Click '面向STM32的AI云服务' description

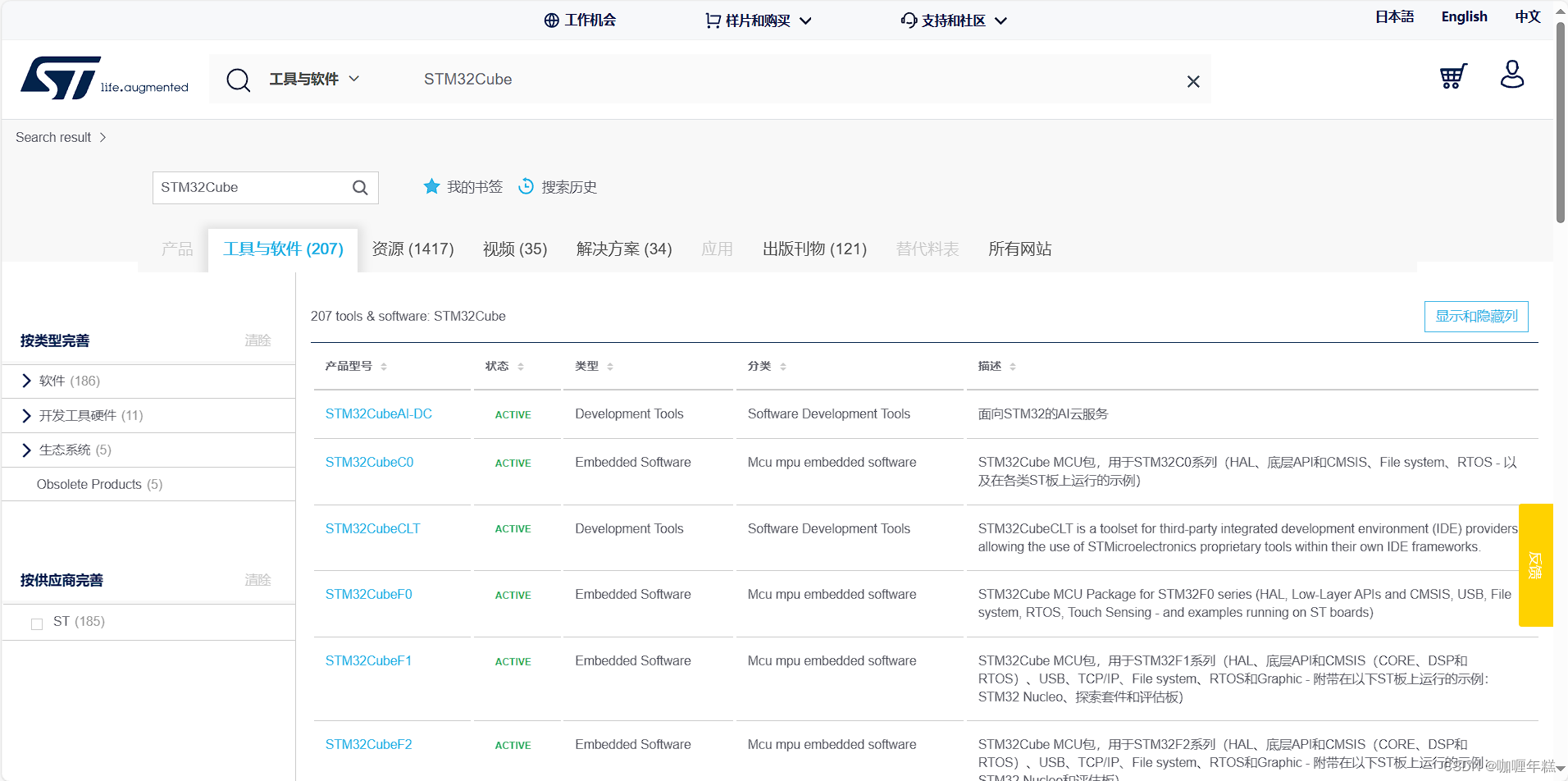[x=1042, y=414]
